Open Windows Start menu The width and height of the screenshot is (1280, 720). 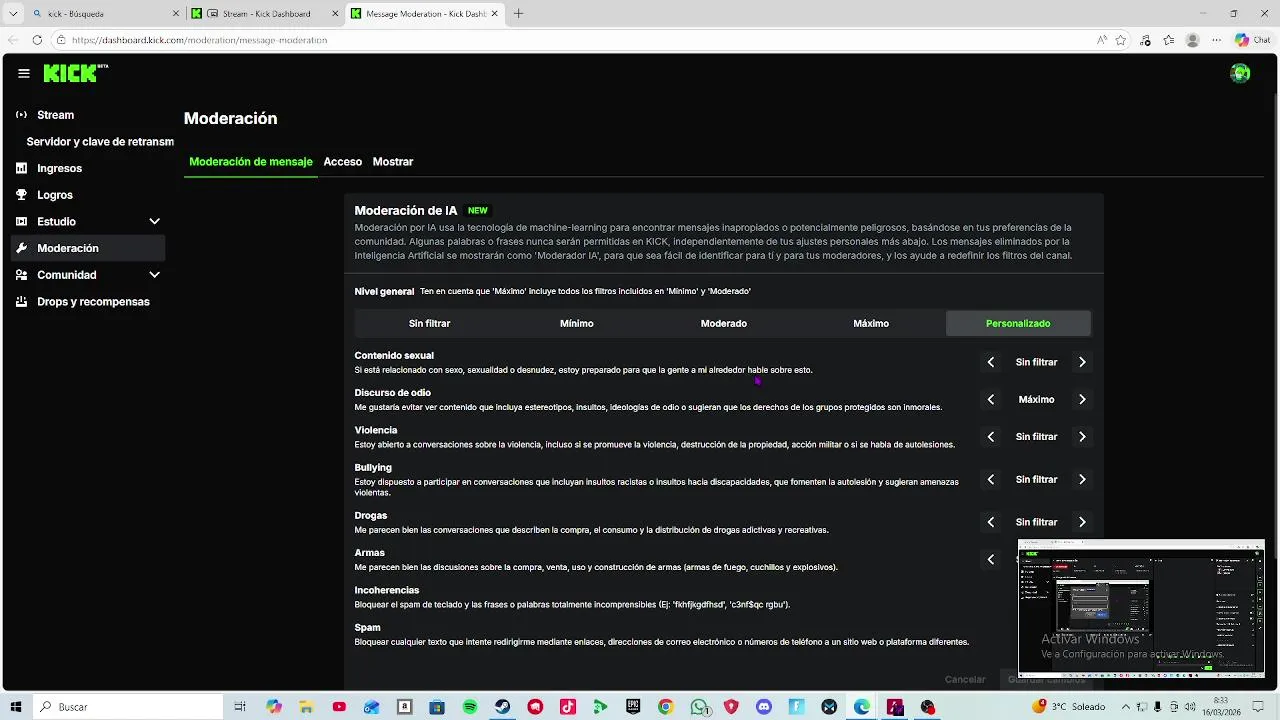point(16,707)
